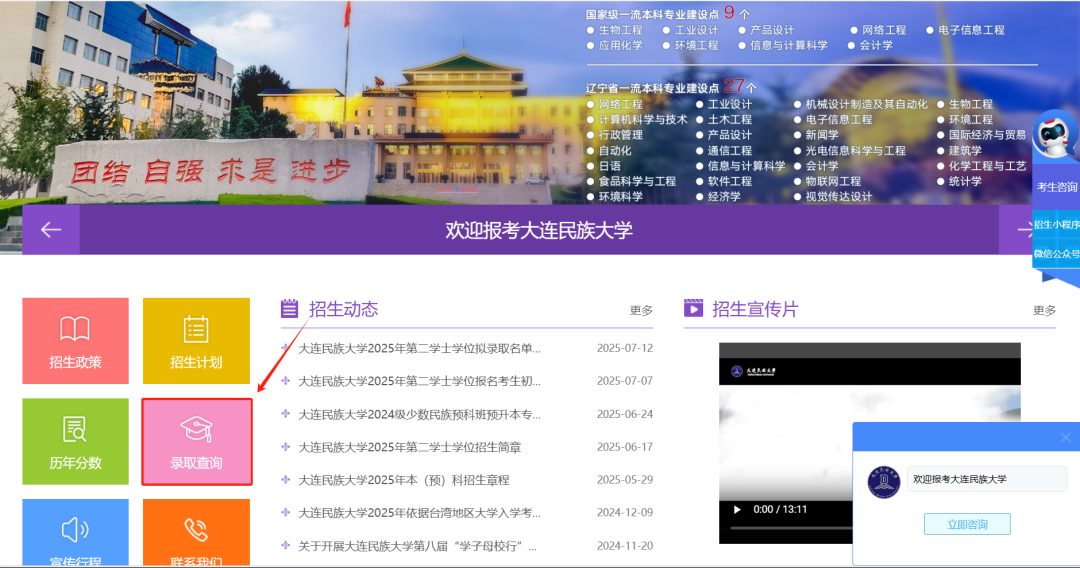The width and height of the screenshot is (1080, 568).
Task: Click the video time 0:00 / 13:11
Action: (780, 509)
